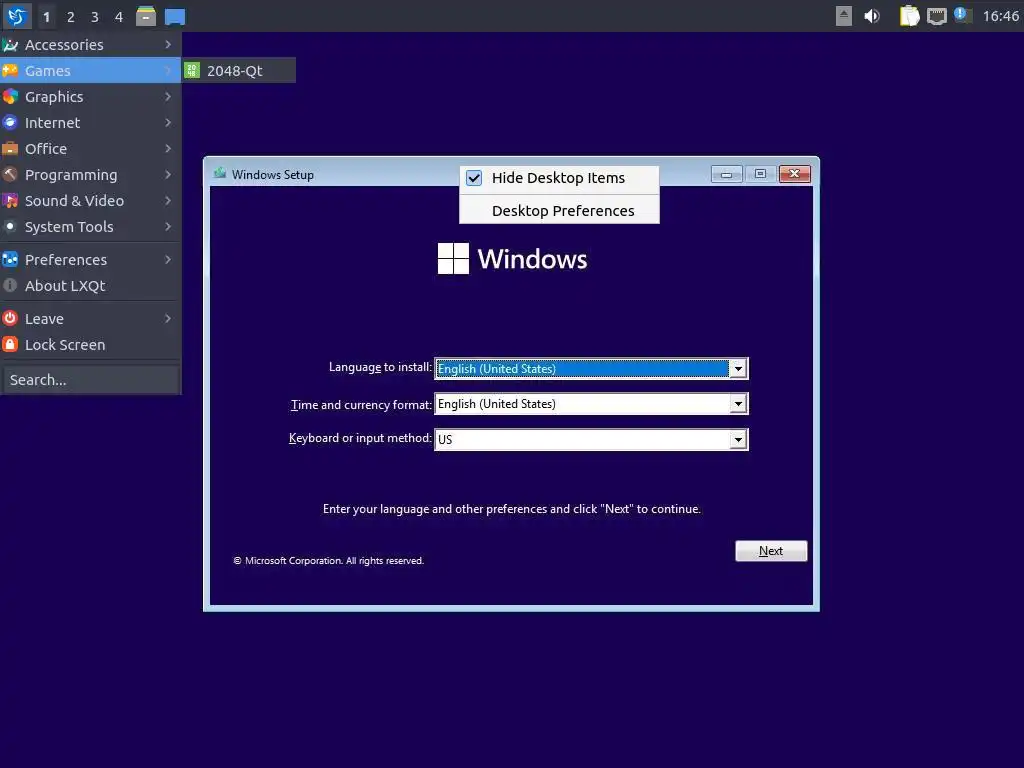Expand the Graphics submenu arrow
The height and width of the screenshot is (768, 1024).
[x=168, y=97]
